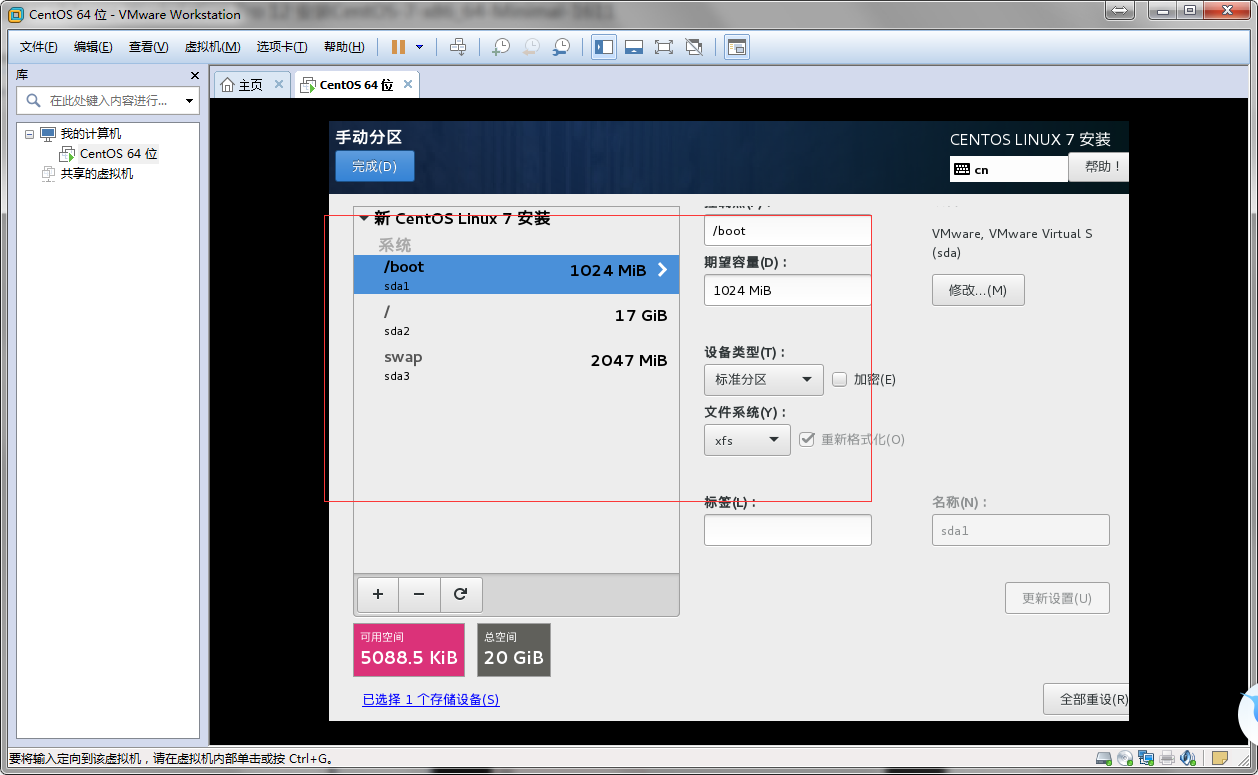Switch to Unity mode icon
The height and width of the screenshot is (775, 1258).
[x=694, y=47]
